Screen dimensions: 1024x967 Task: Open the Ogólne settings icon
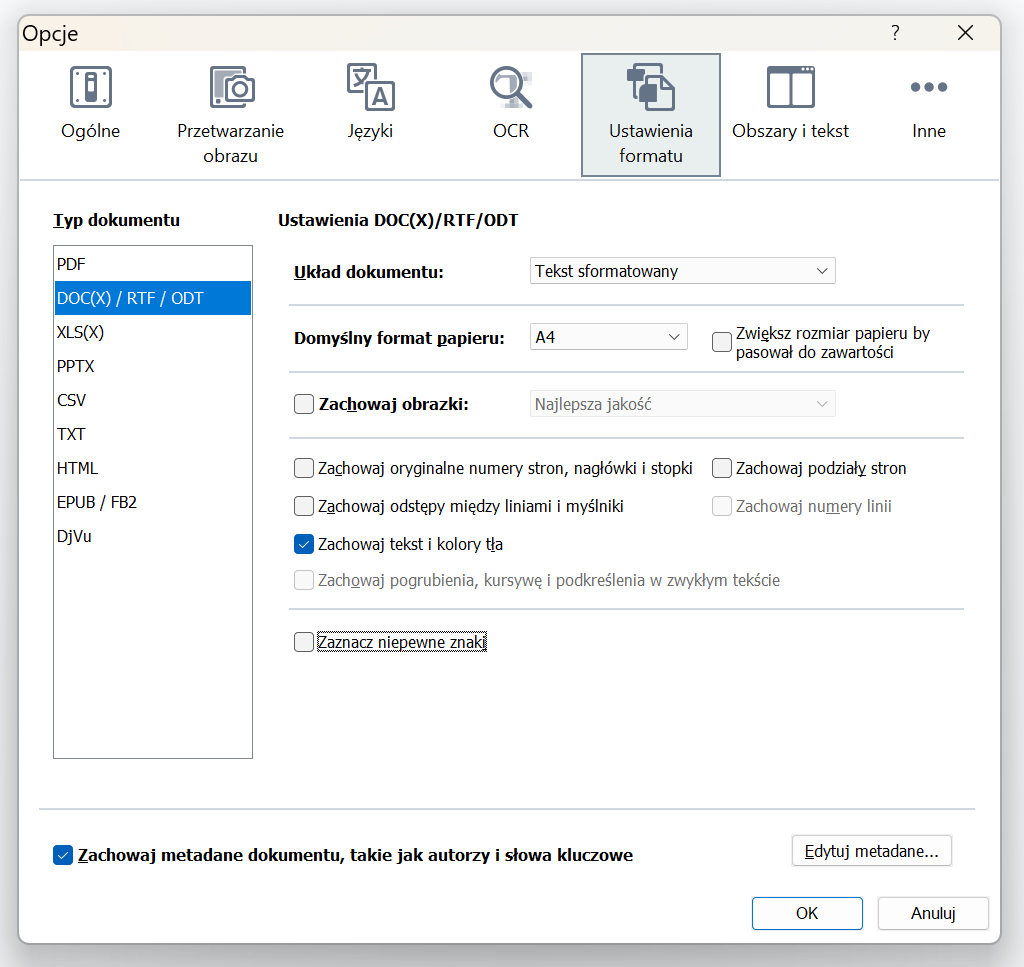(90, 88)
